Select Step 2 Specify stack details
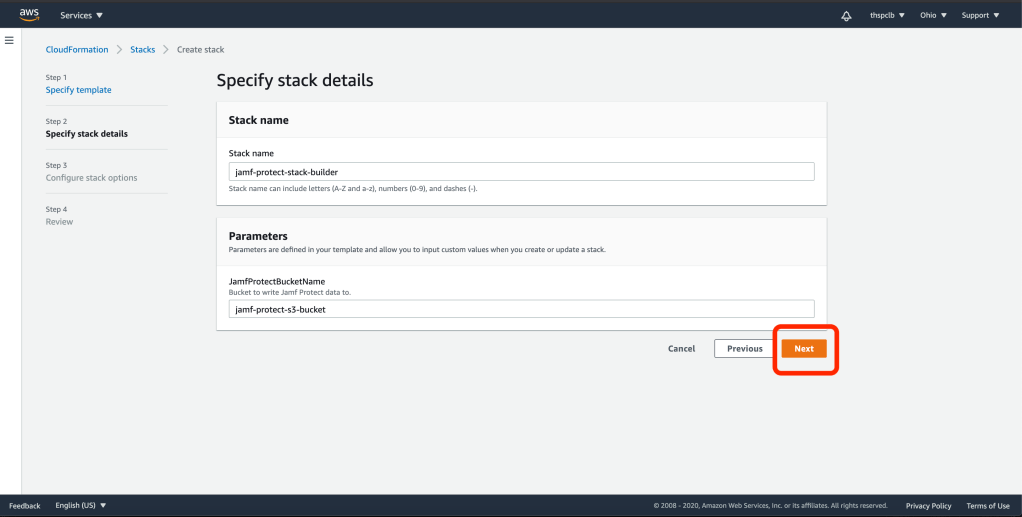Image resolution: width=1022 pixels, height=517 pixels. click(x=87, y=134)
